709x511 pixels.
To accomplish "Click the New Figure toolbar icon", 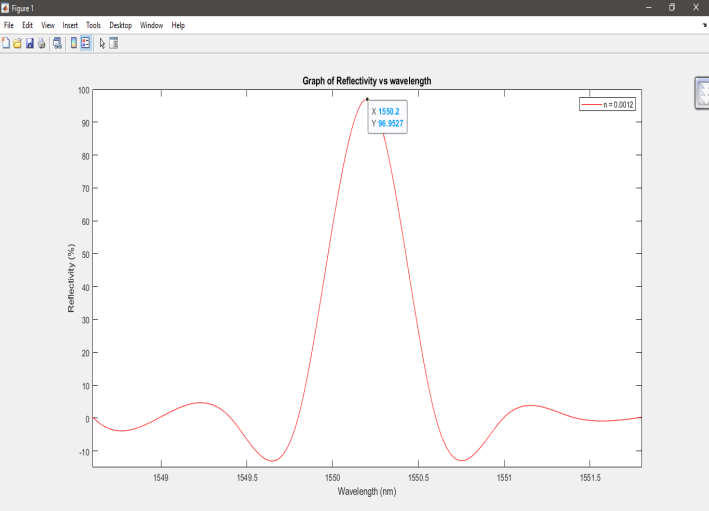I will point(6,43).
